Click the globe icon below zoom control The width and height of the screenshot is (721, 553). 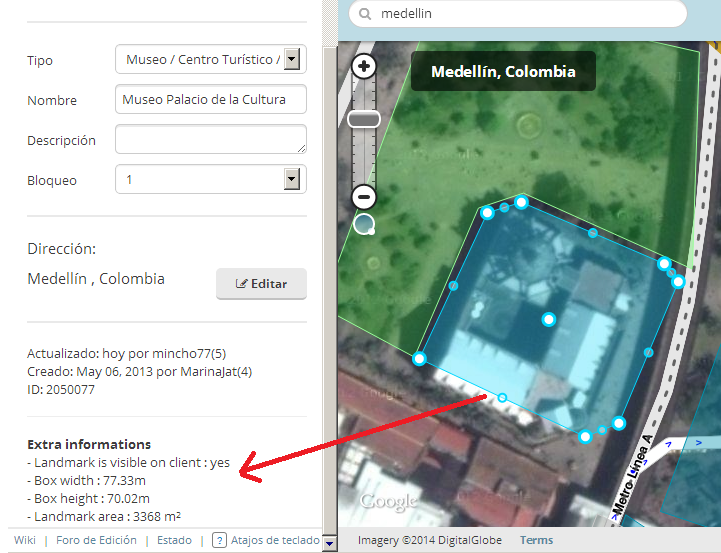(x=364, y=224)
